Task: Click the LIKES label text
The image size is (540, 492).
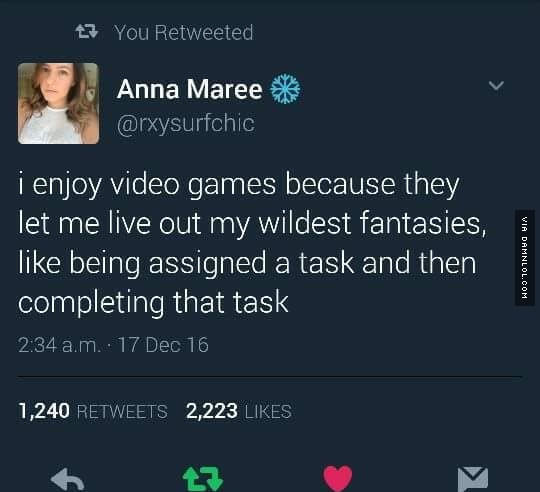Action: (268, 412)
